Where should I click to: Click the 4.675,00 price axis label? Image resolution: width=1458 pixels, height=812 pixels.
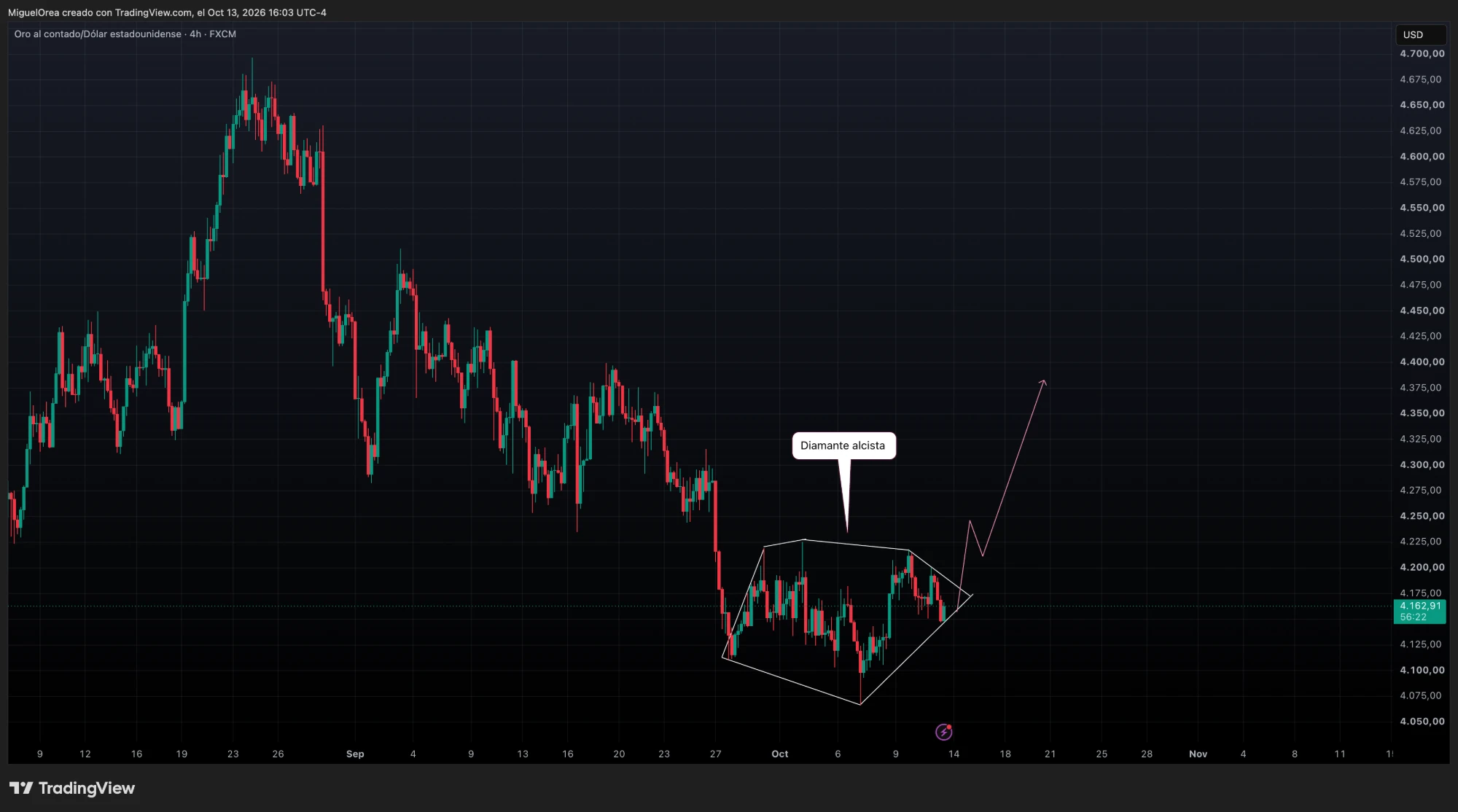(1420, 79)
